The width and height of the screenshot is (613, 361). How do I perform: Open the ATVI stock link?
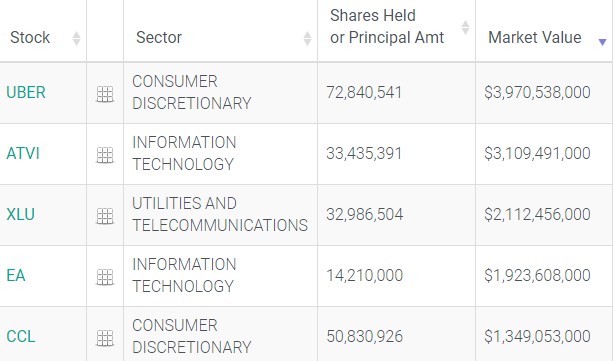click(x=23, y=153)
